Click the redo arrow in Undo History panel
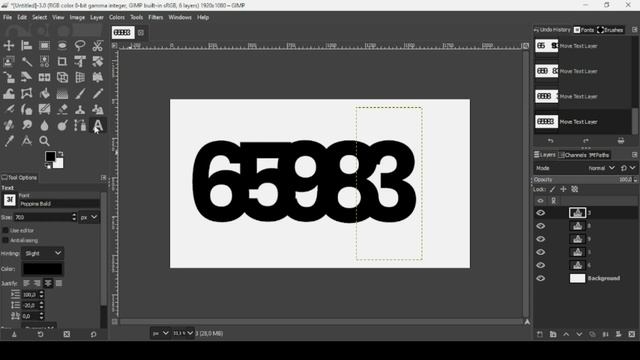Screen dimensions: 640x360 click(586, 141)
